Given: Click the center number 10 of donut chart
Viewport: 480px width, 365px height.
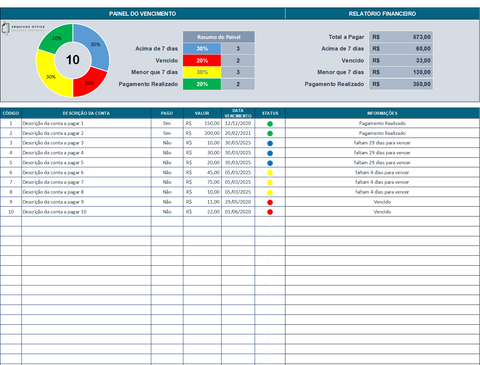Looking at the screenshot, I should [73, 60].
